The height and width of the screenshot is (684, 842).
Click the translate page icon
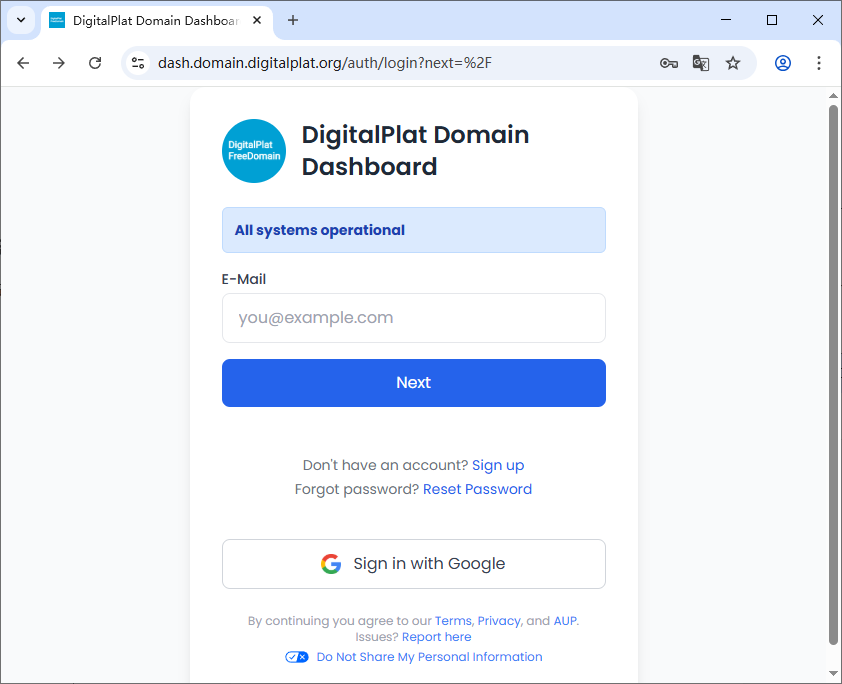(701, 63)
